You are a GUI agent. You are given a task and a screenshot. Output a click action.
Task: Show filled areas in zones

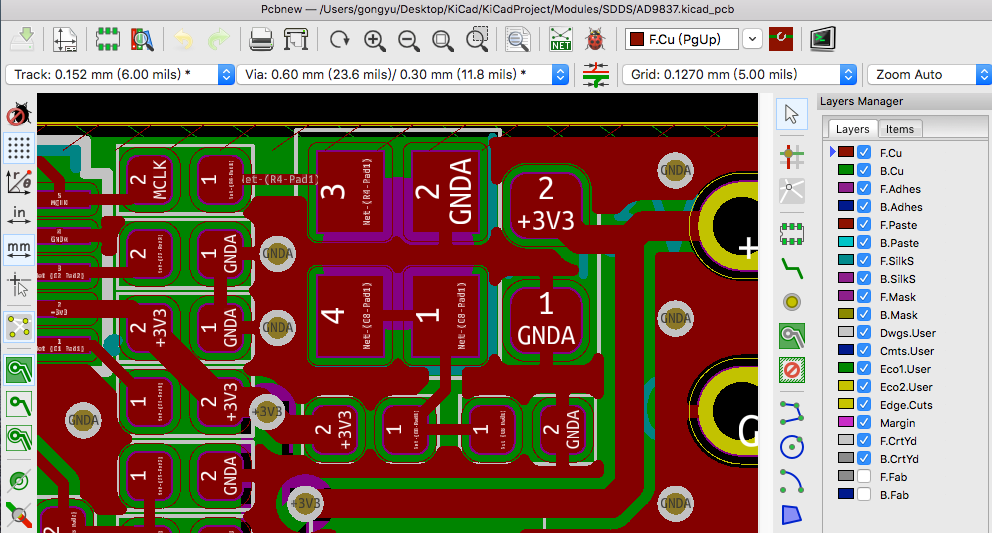coord(19,370)
